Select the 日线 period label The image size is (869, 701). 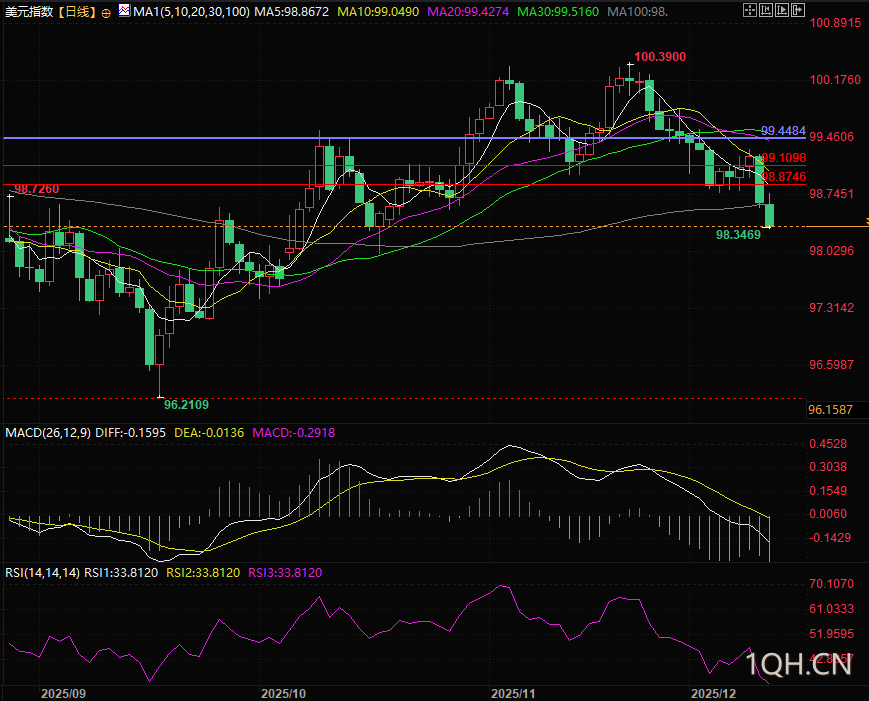(x=77, y=12)
